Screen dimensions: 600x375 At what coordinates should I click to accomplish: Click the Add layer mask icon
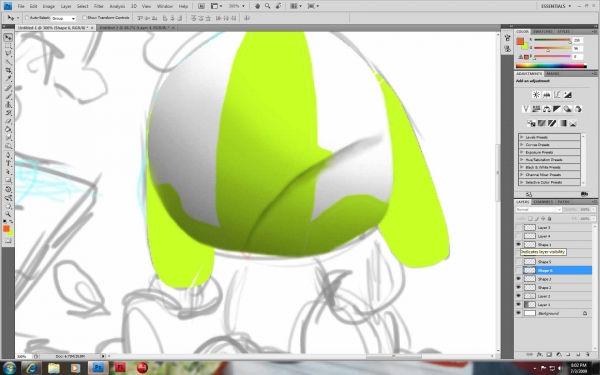pyautogui.click(x=549, y=355)
